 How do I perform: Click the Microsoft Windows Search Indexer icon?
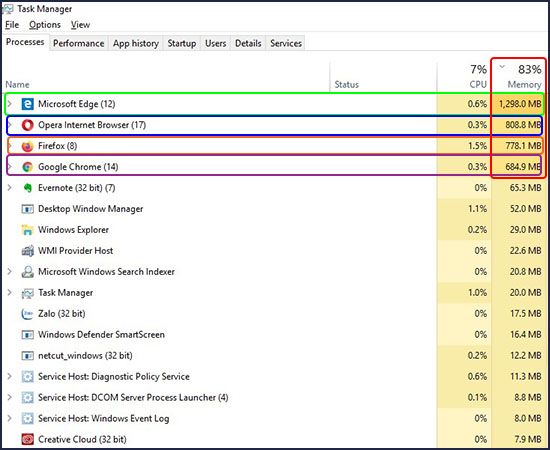pos(27,272)
